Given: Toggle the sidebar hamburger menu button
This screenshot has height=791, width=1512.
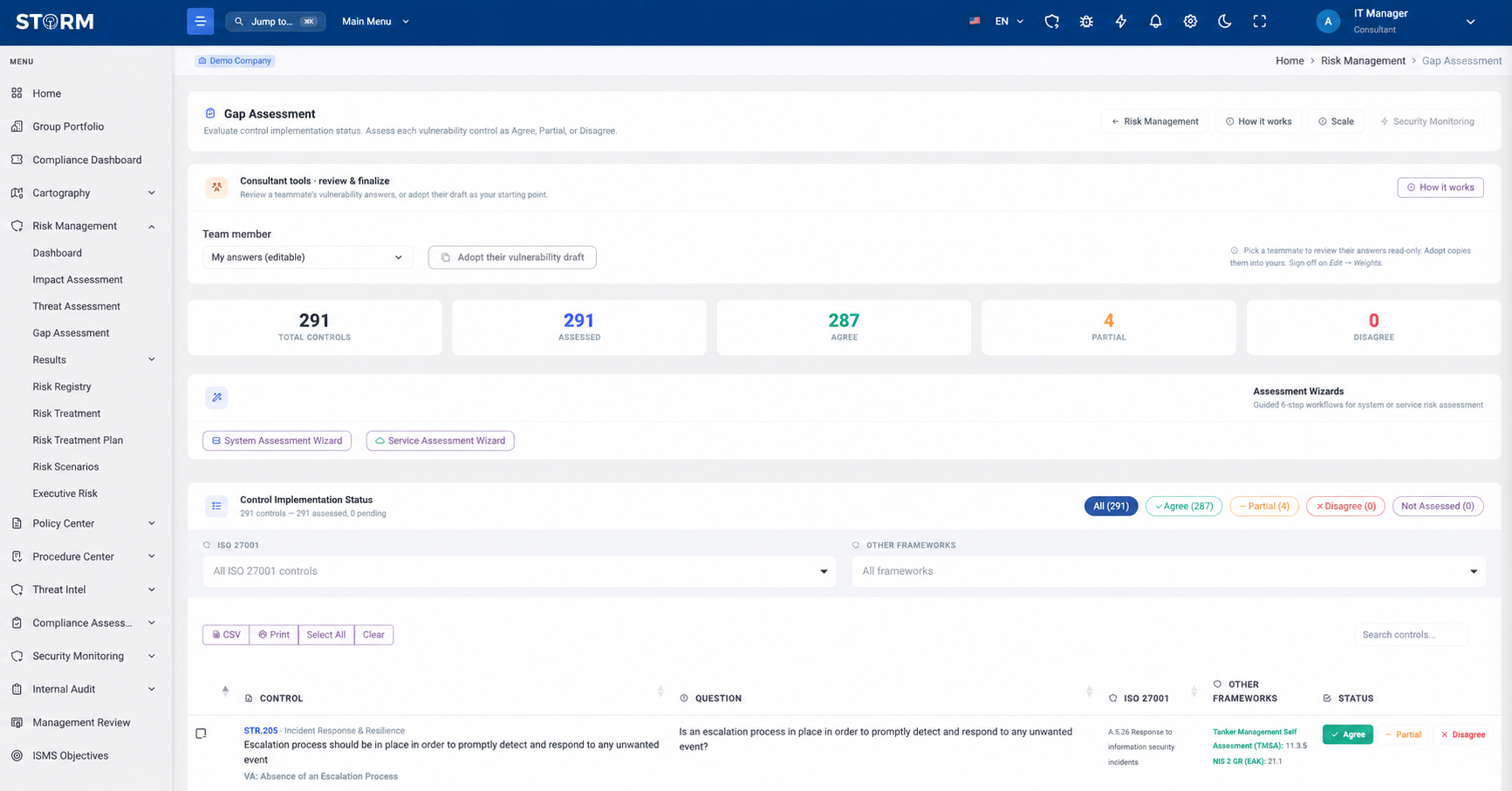Looking at the screenshot, I should pos(200,21).
